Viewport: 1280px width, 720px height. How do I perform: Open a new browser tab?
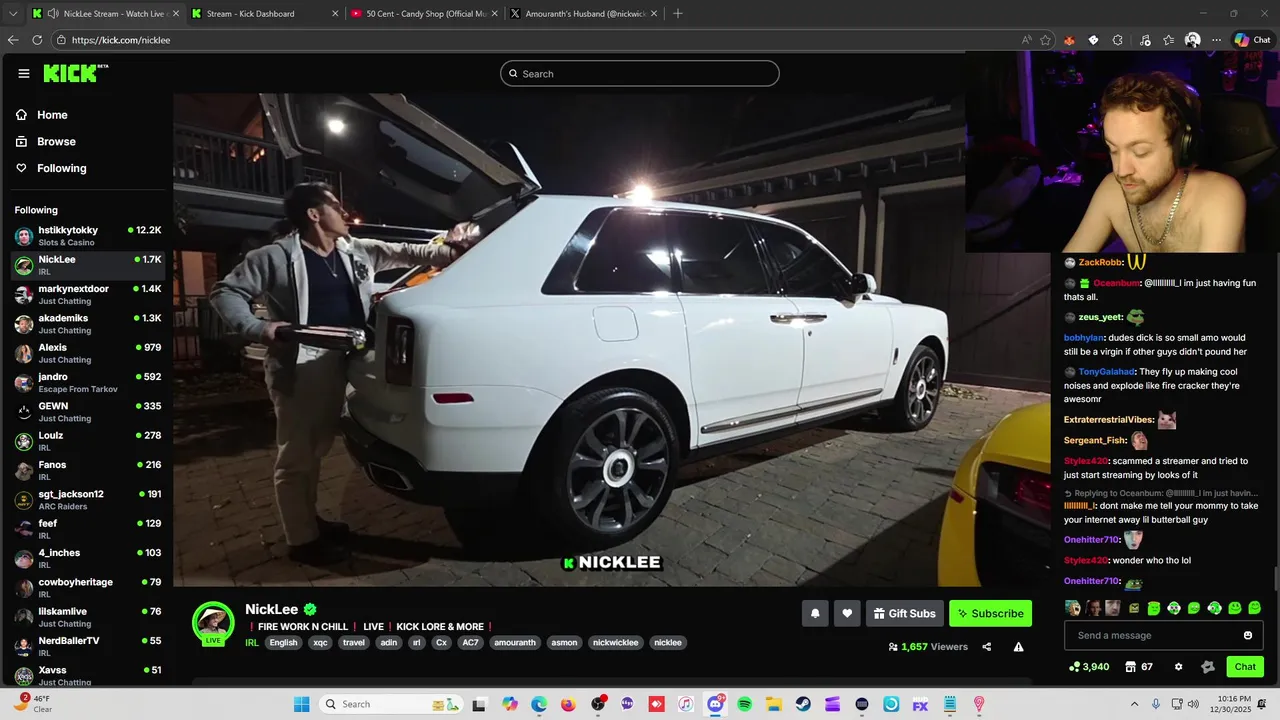pos(678,14)
